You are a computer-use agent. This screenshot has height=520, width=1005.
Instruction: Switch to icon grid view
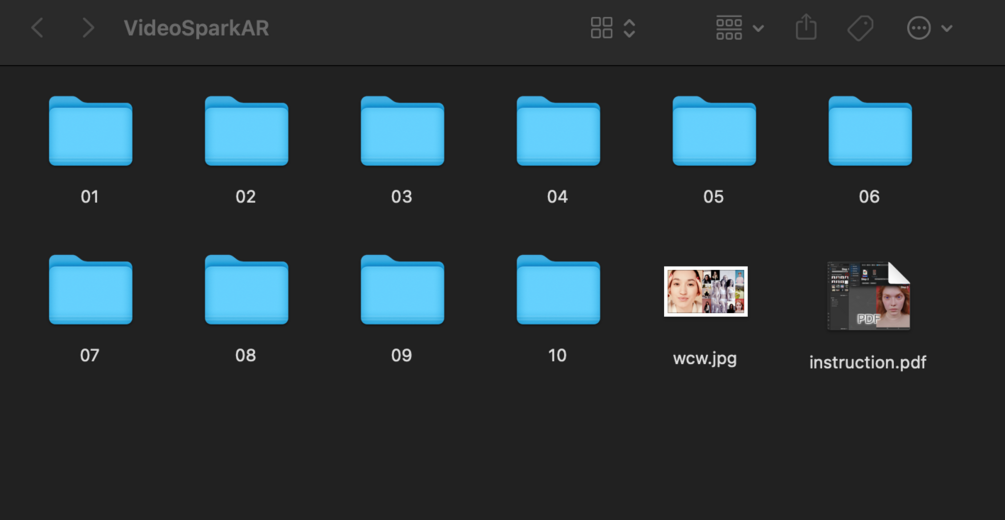pyautogui.click(x=601, y=28)
